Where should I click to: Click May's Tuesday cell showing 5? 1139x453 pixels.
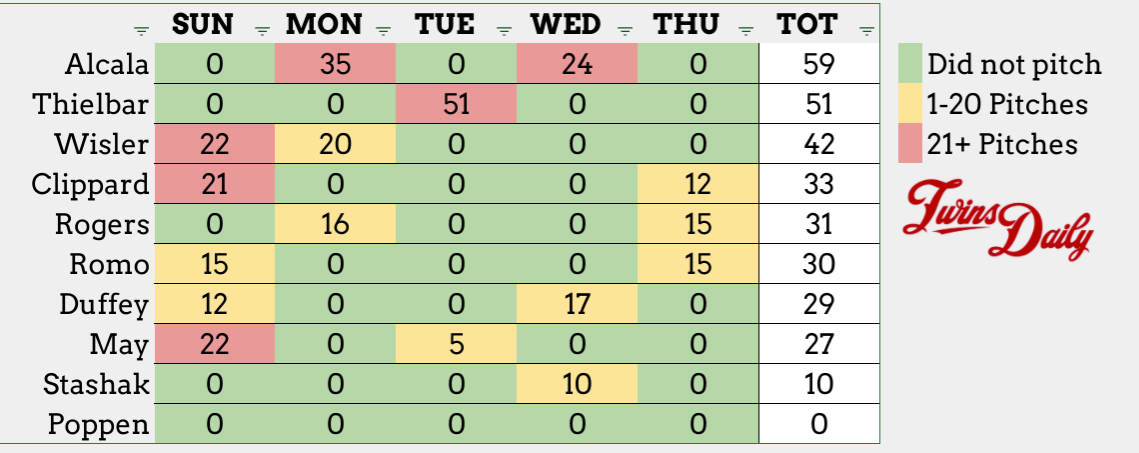[456, 343]
